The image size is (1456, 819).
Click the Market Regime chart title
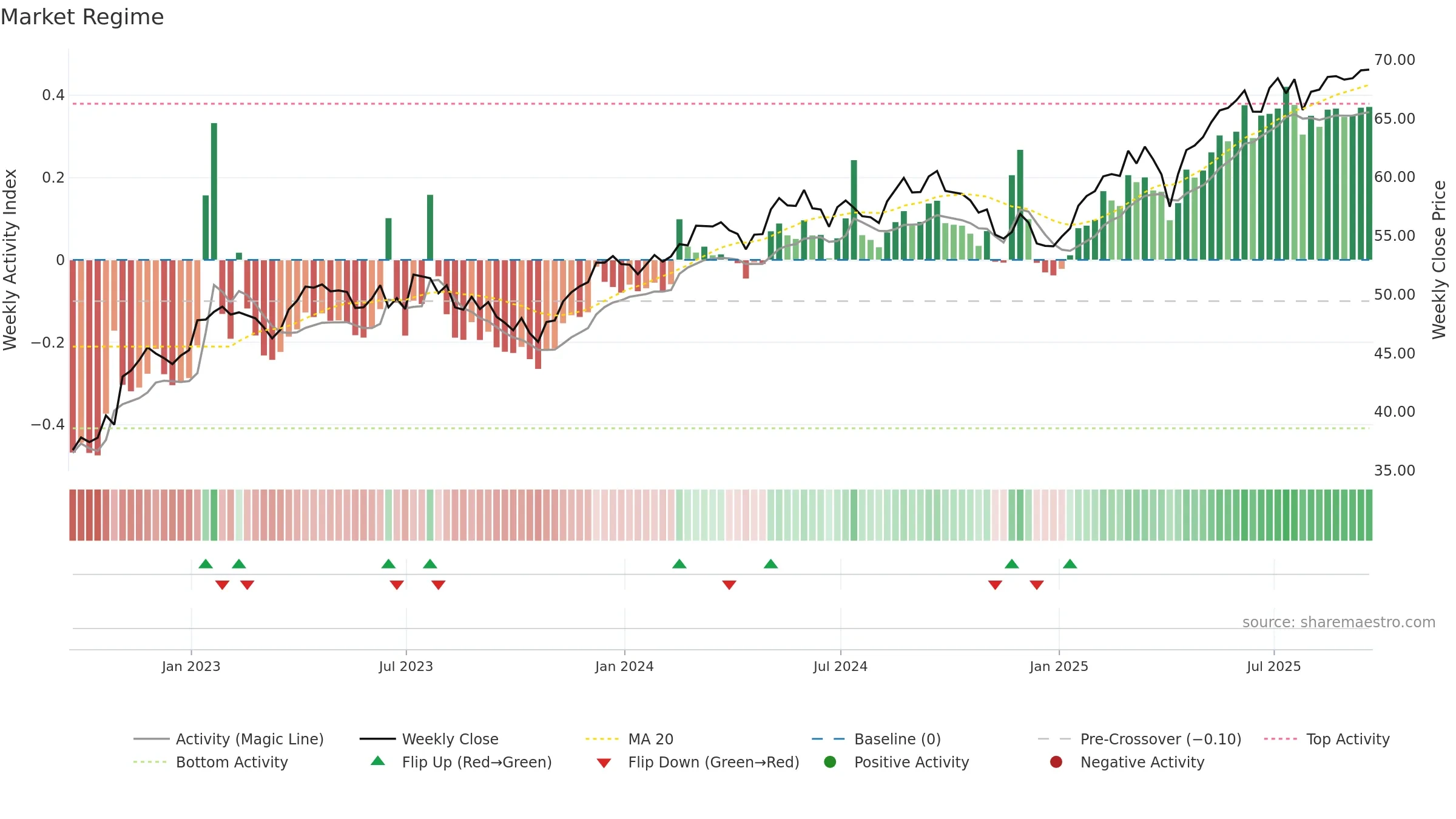pos(82,17)
